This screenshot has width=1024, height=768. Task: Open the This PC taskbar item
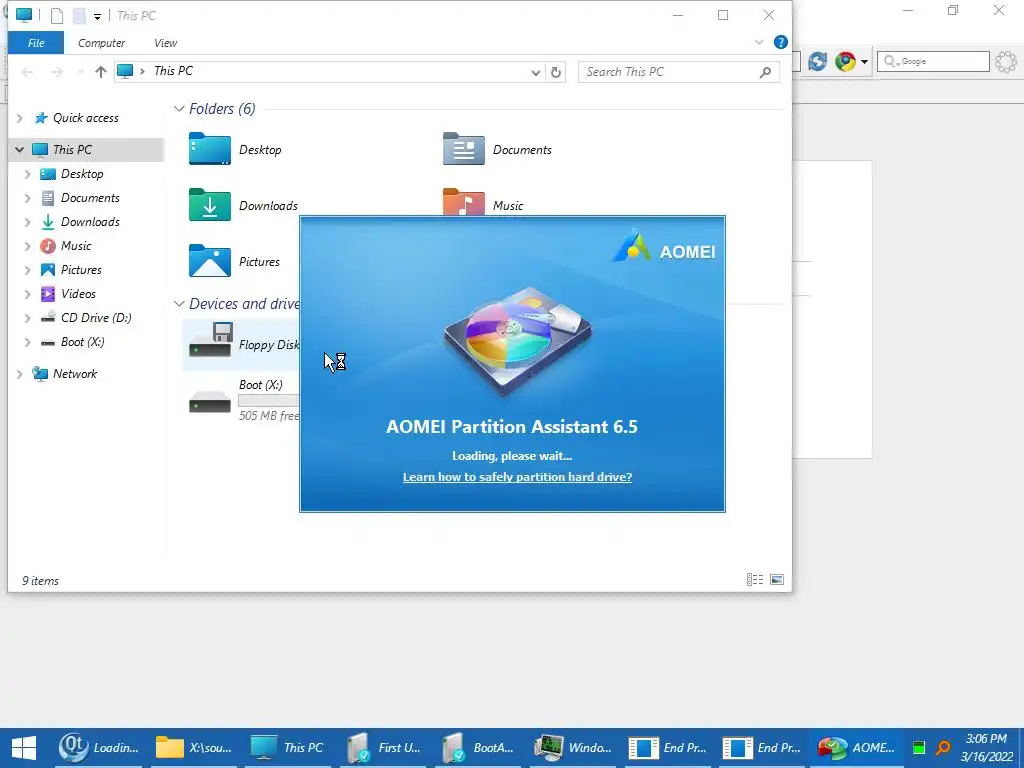tap(289, 748)
